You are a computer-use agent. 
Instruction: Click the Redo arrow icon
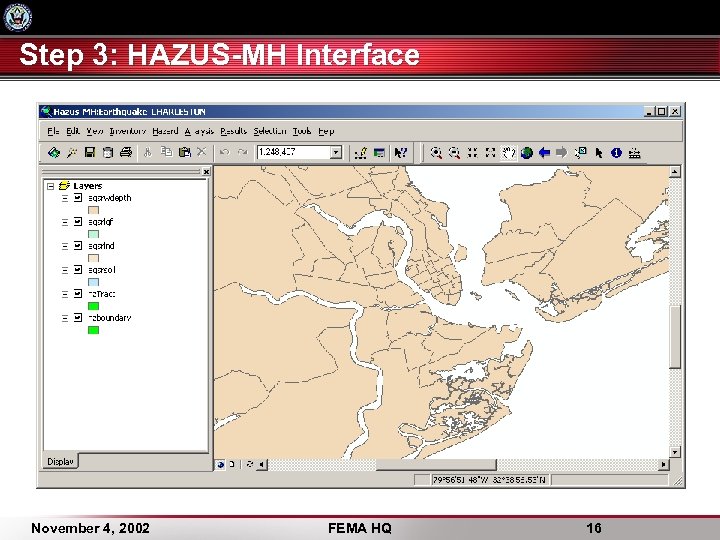tap(242, 152)
